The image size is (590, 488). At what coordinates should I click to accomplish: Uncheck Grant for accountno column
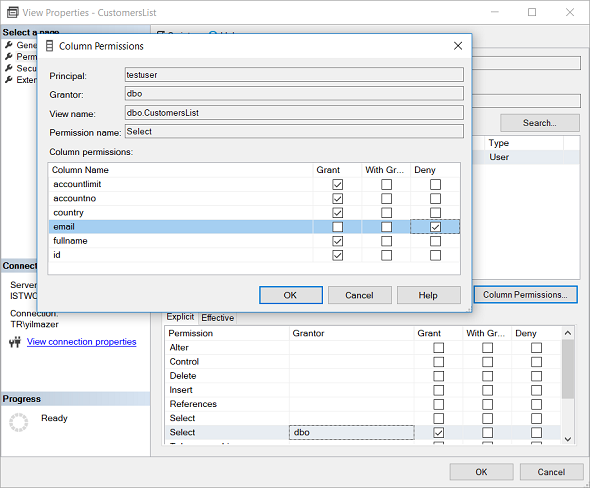point(338,199)
